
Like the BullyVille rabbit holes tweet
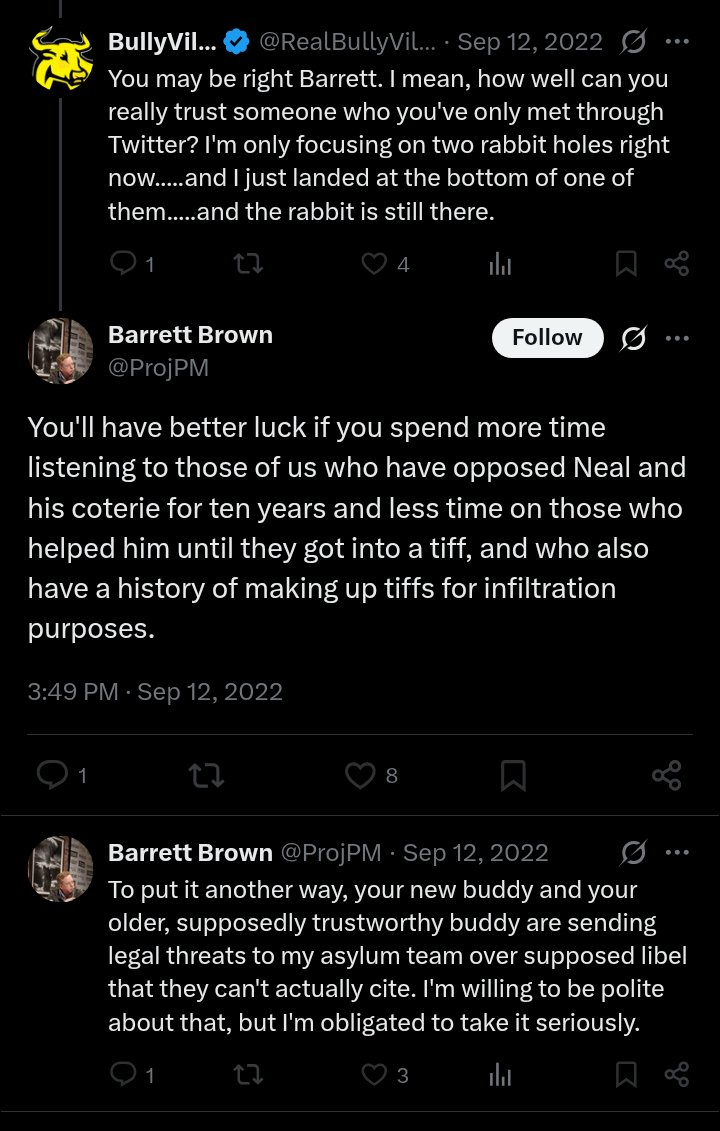pyautogui.click(x=374, y=264)
